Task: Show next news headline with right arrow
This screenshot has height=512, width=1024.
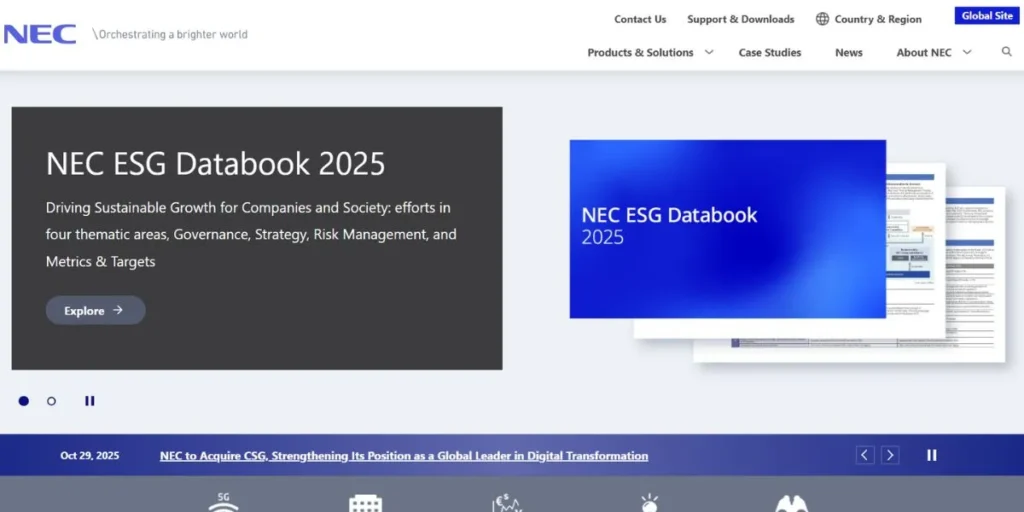Action: click(x=890, y=455)
